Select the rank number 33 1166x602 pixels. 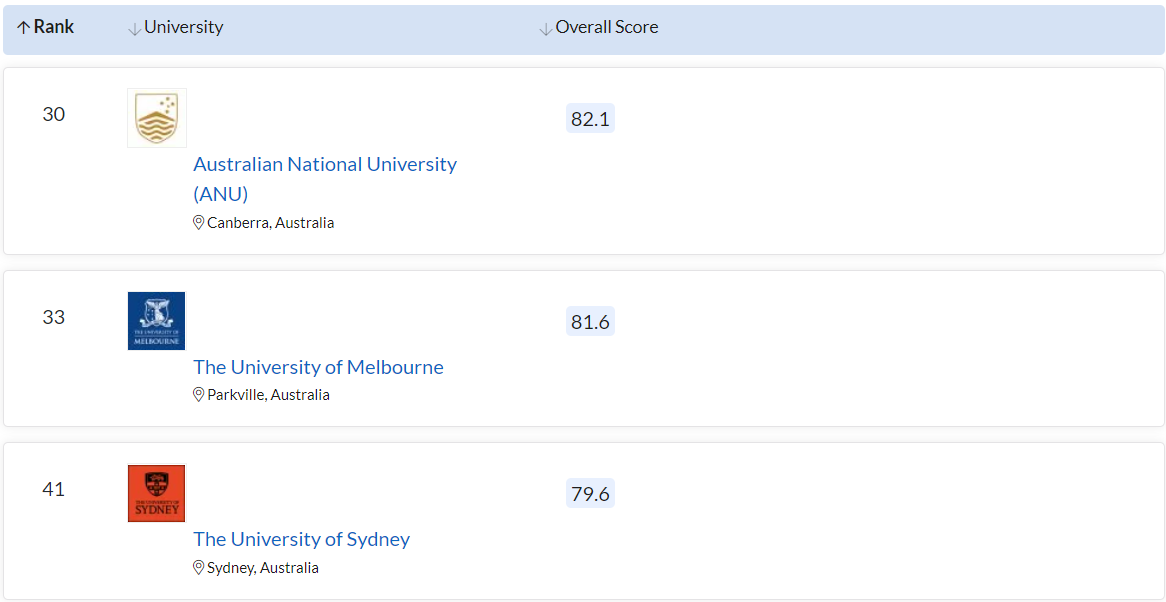point(54,317)
